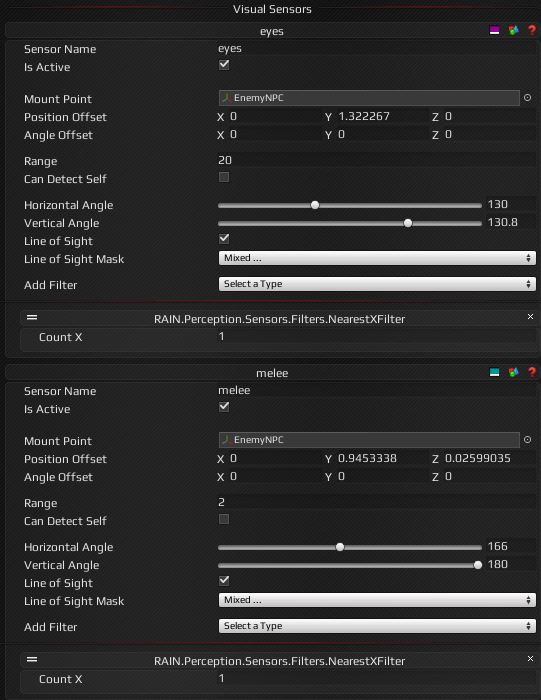Screen dimensions: 541x700
Task: Click eyes Position Offset X field
Action: 274,117
